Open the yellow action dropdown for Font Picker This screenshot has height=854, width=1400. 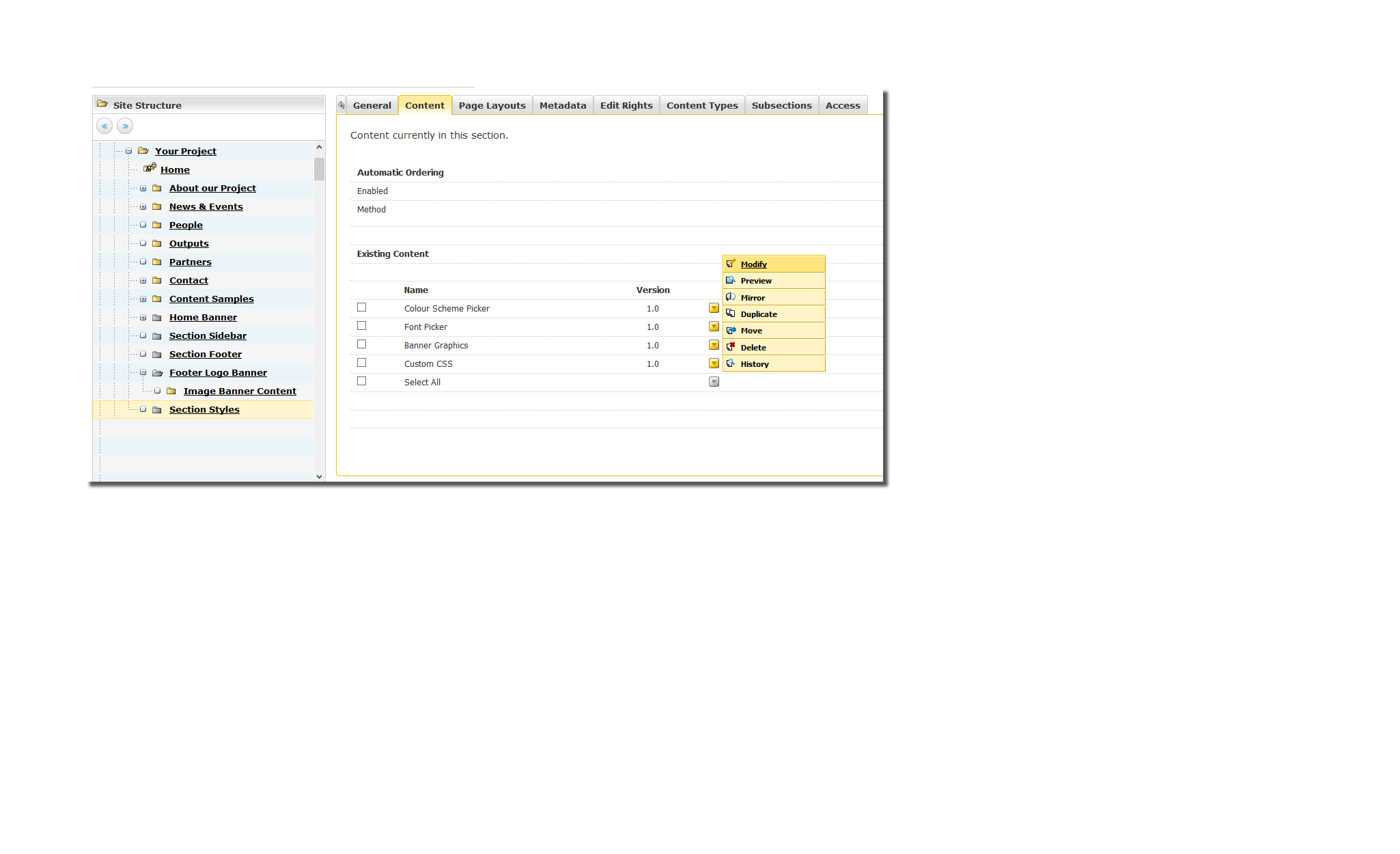tap(714, 327)
